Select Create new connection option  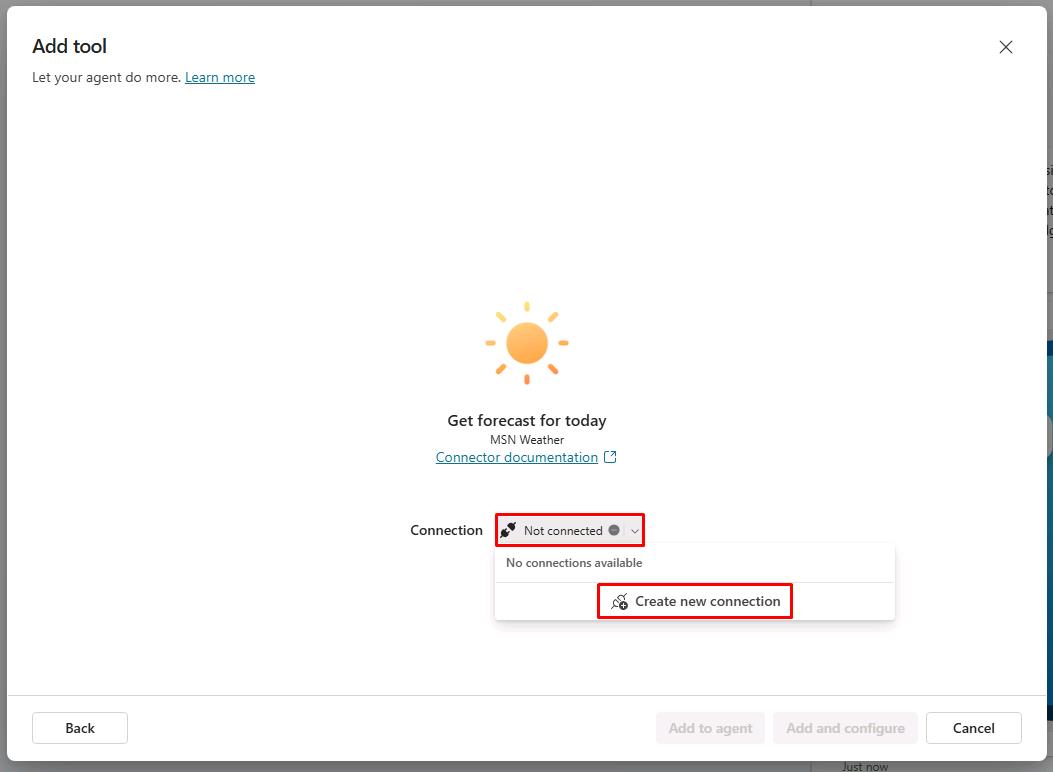click(707, 601)
